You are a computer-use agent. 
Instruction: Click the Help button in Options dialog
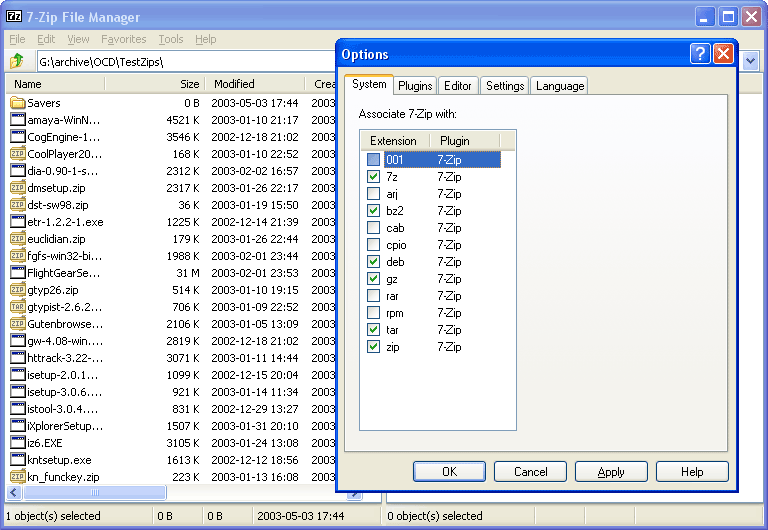point(692,471)
